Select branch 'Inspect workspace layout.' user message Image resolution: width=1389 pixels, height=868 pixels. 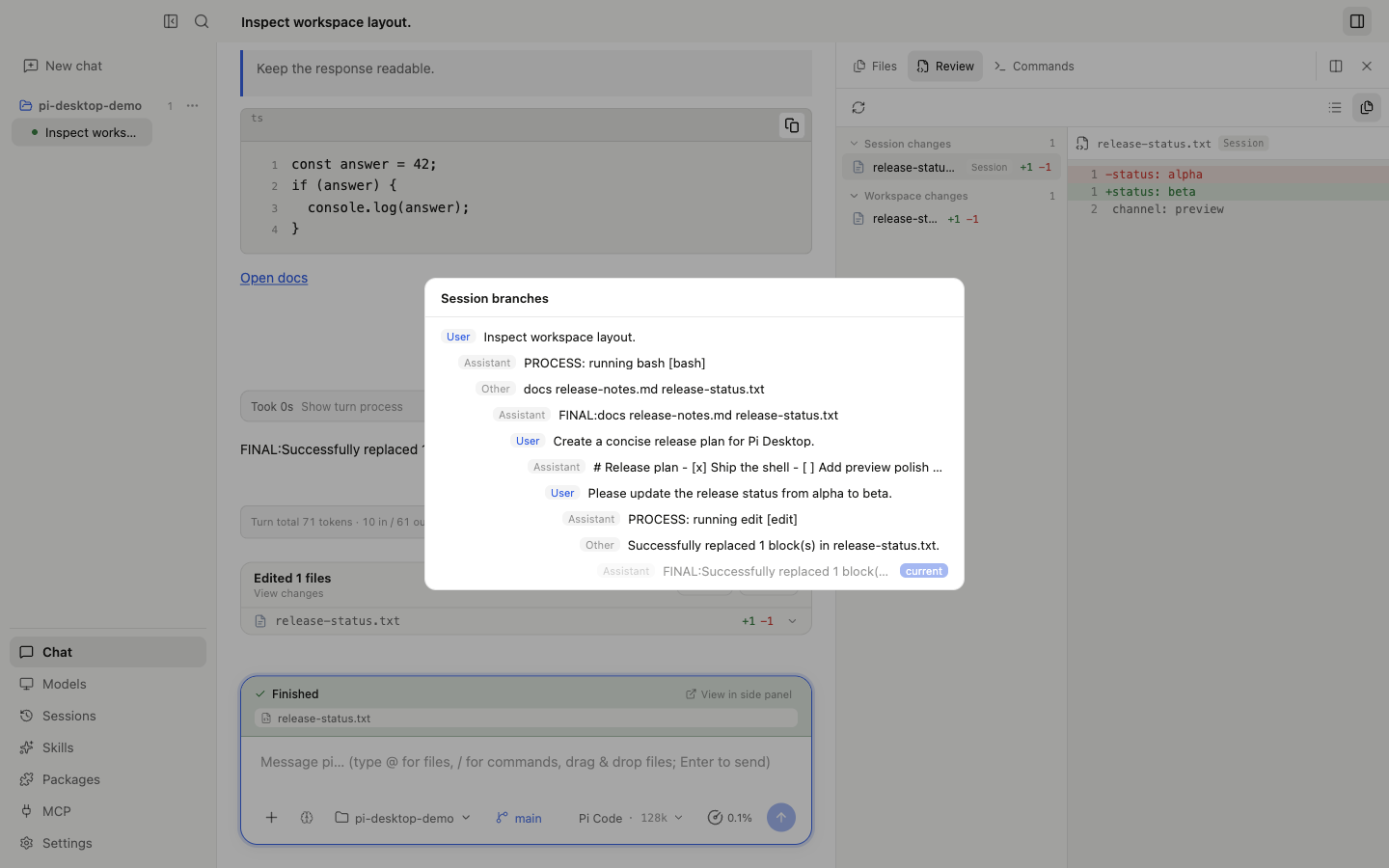click(x=694, y=337)
